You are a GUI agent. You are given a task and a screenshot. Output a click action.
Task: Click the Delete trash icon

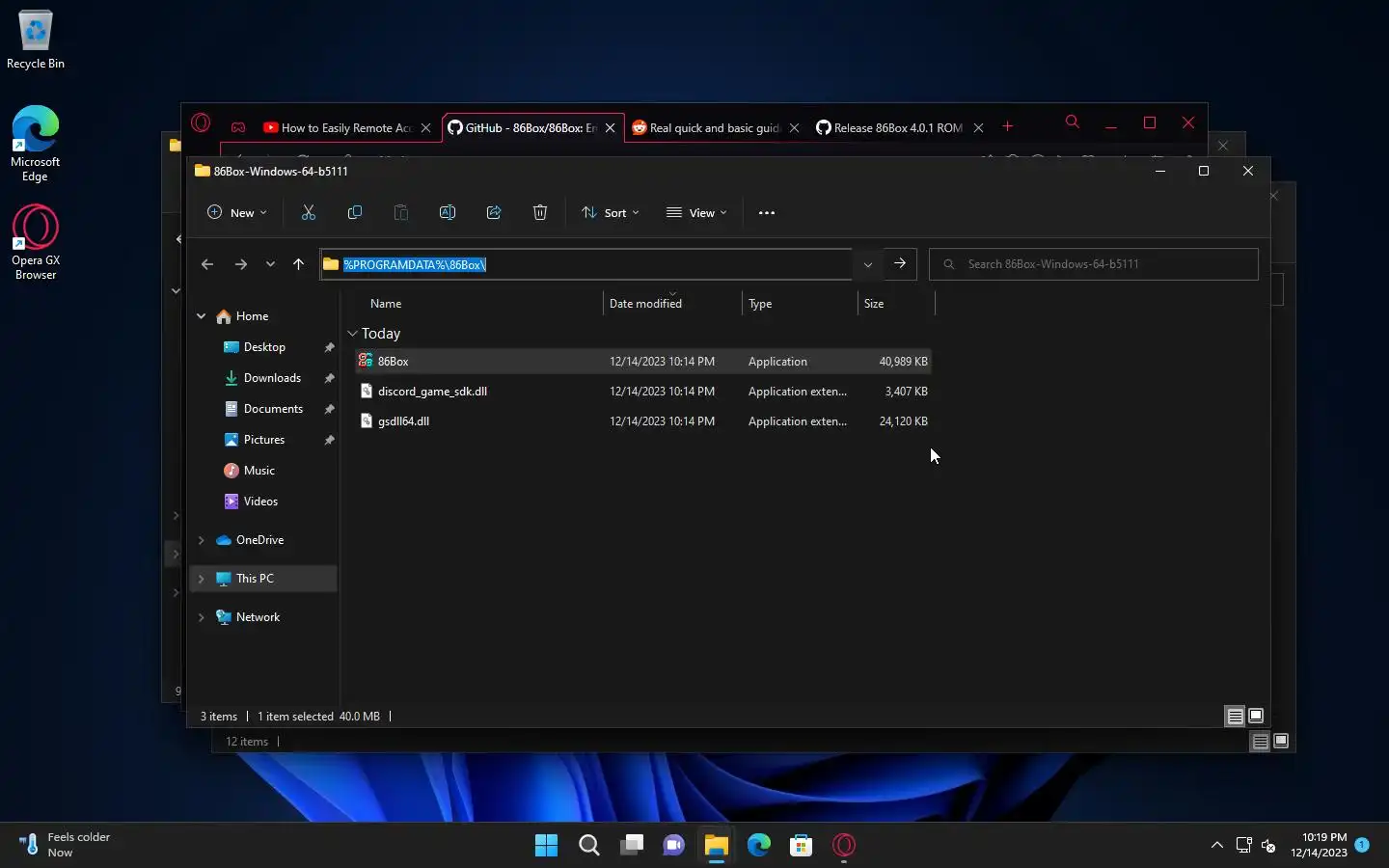click(x=540, y=212)
